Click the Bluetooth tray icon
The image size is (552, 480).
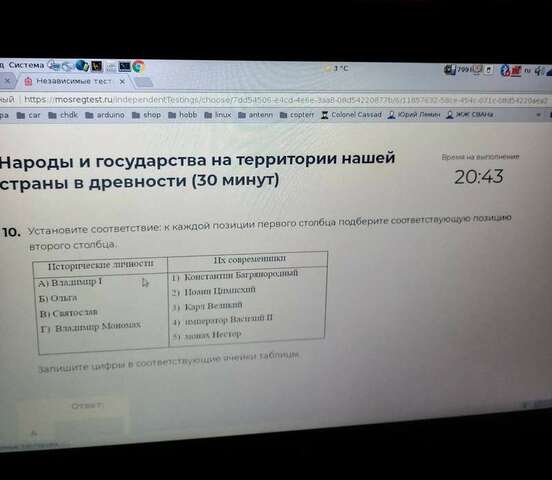click(x=506, y=71)
